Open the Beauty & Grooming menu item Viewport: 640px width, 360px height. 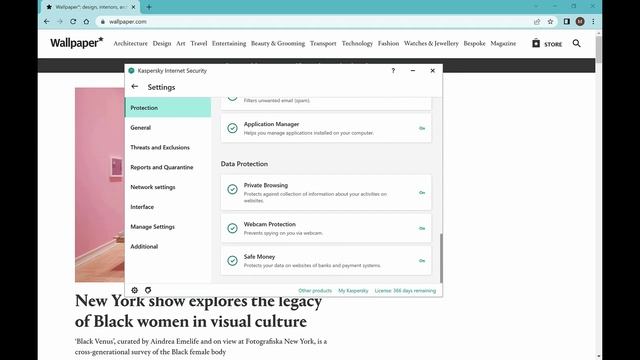tap(278, 43)
